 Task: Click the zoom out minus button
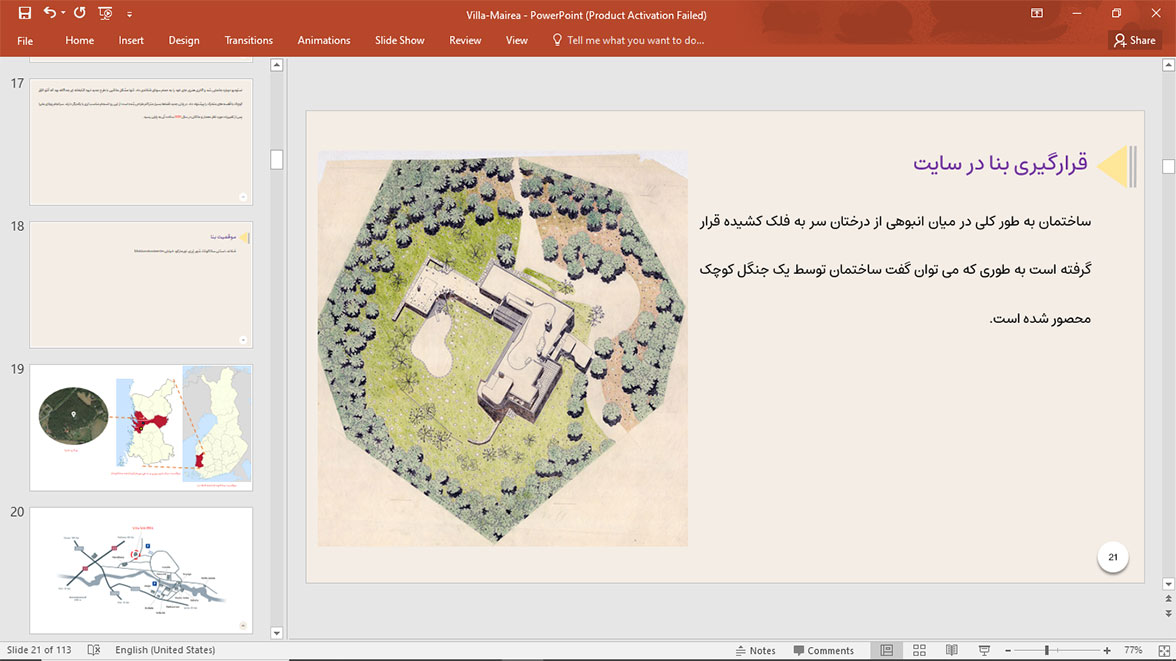click(x=1008, y=650)
